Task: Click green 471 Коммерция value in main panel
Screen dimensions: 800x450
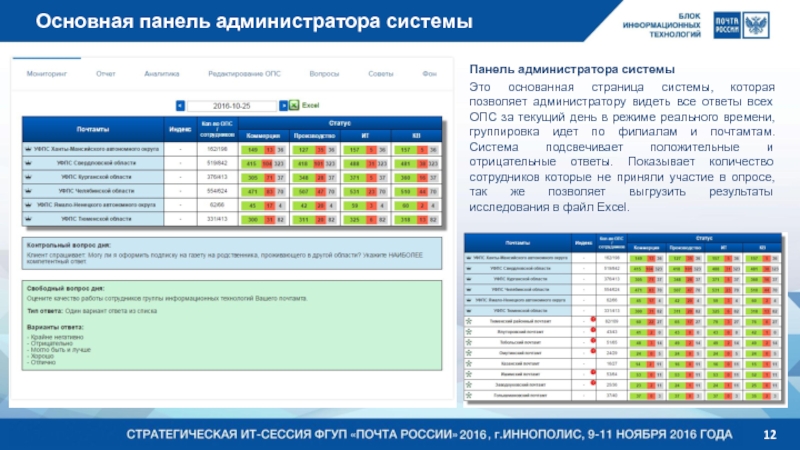Action: [x=252, y=192]
